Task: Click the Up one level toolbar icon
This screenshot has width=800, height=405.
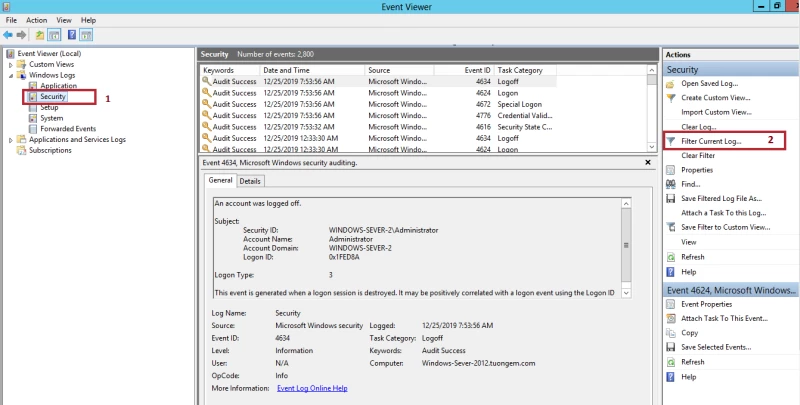Action: pos(40,35)
